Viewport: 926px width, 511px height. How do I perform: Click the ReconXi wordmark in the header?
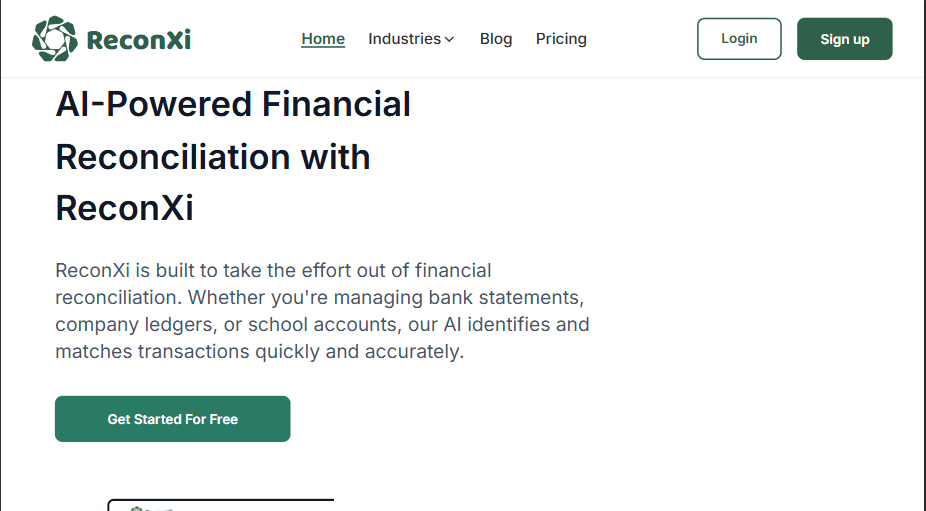(x=138, y=40)
